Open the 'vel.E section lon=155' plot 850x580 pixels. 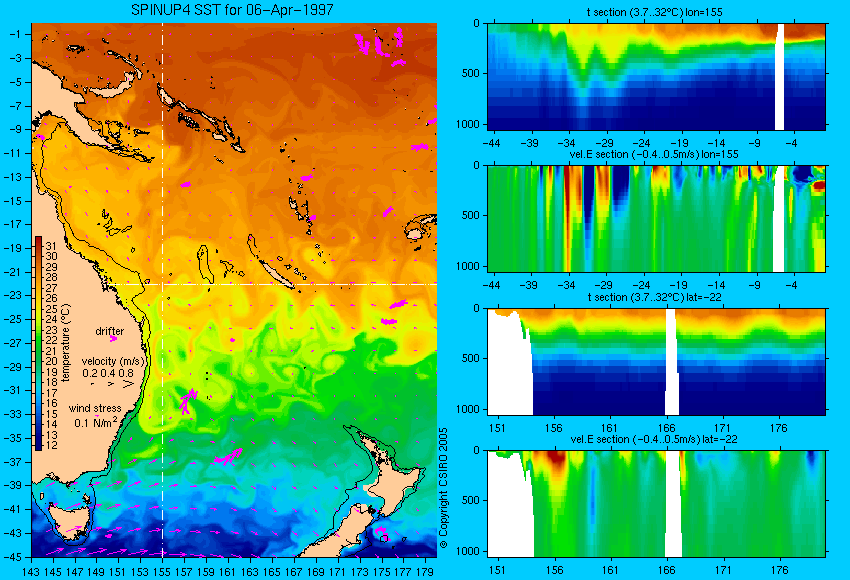click(656, 219)
